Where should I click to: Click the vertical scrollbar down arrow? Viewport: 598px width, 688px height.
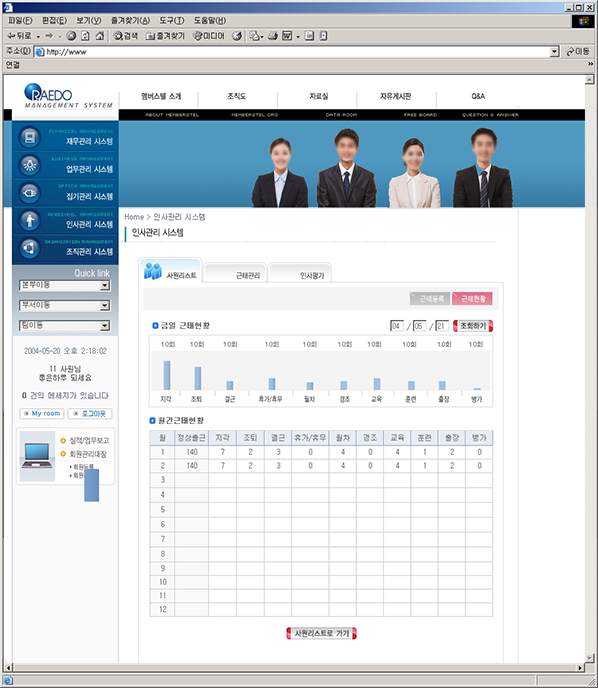coord(590,658)
